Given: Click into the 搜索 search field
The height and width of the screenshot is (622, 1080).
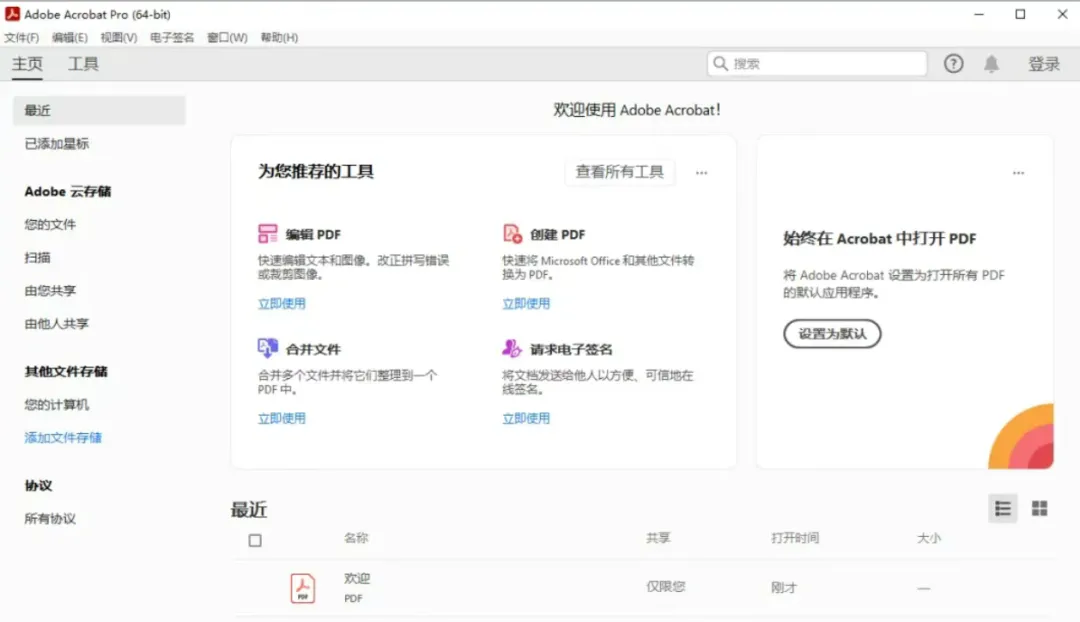Looking at the screenshot, I should [817, 64].
